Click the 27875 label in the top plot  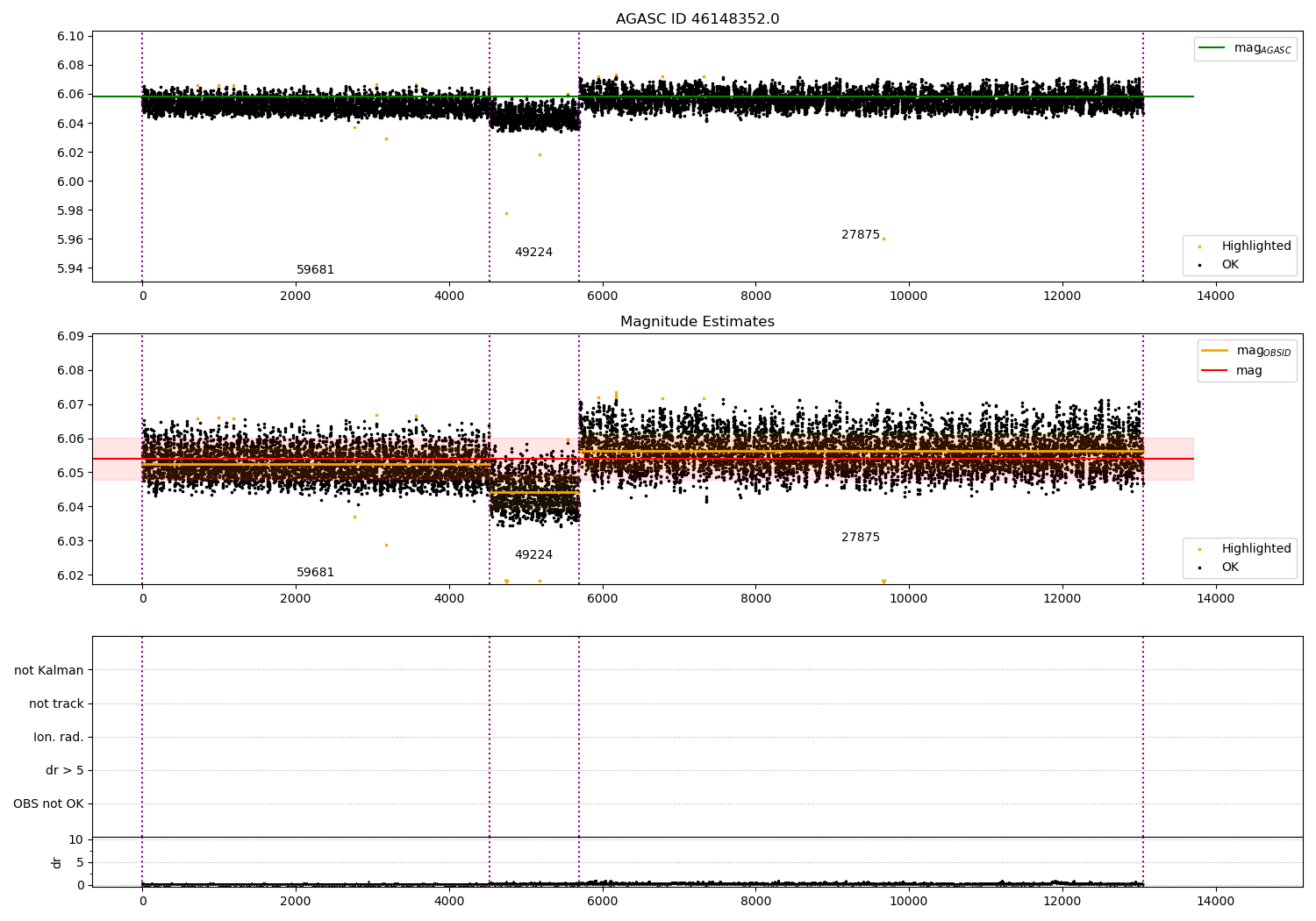tap(861, 235)
